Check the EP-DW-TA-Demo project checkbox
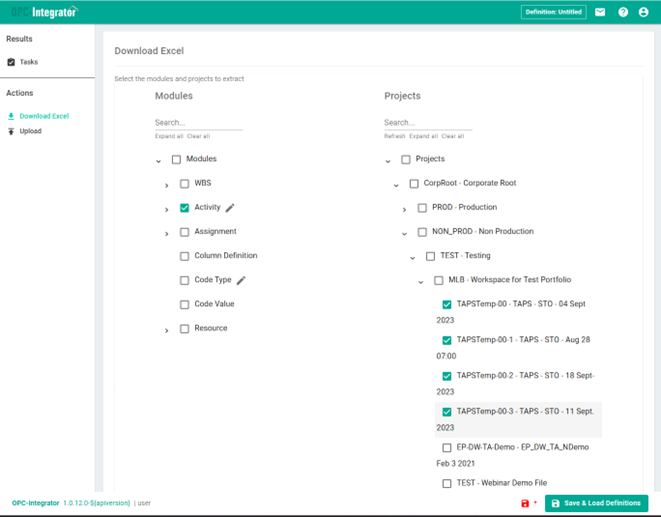 [x=447, y=447]
